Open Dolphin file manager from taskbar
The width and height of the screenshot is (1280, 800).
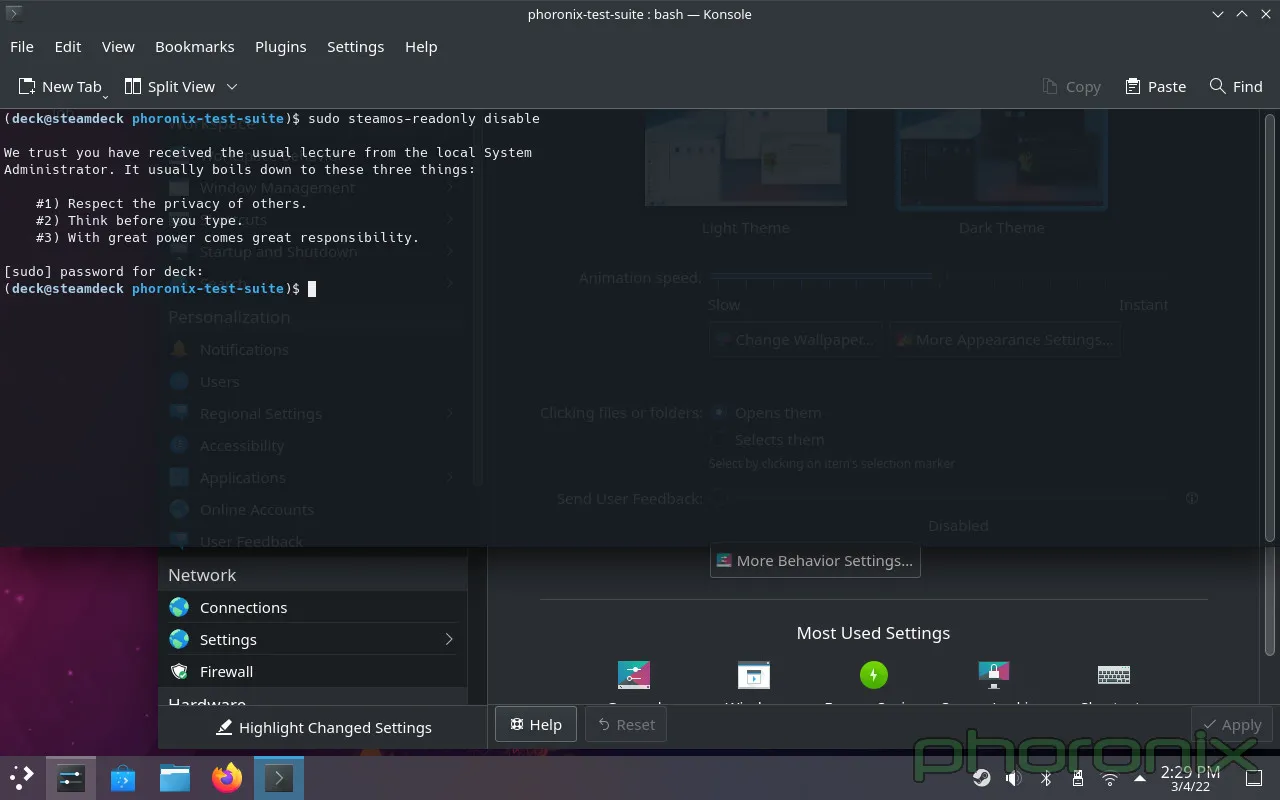(175, 778)
